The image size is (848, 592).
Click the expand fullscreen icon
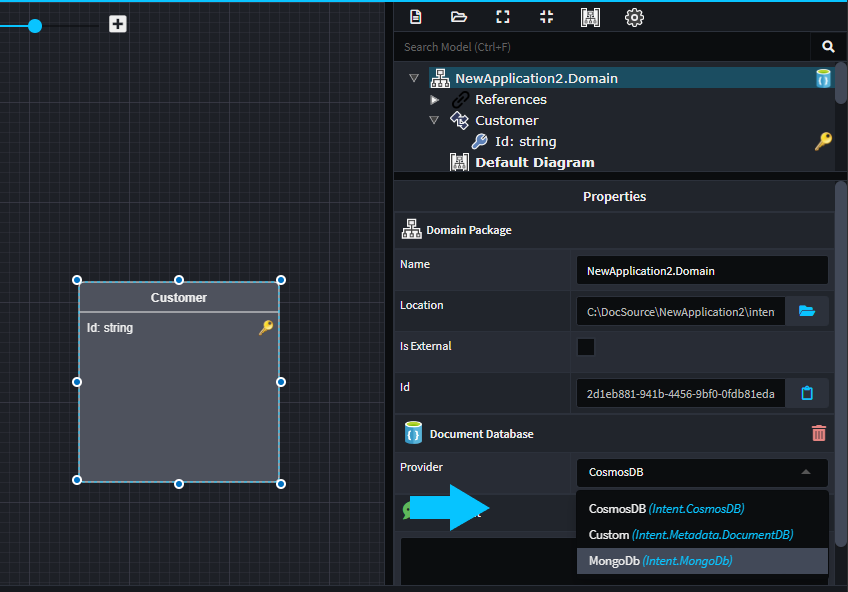[503, 17]
